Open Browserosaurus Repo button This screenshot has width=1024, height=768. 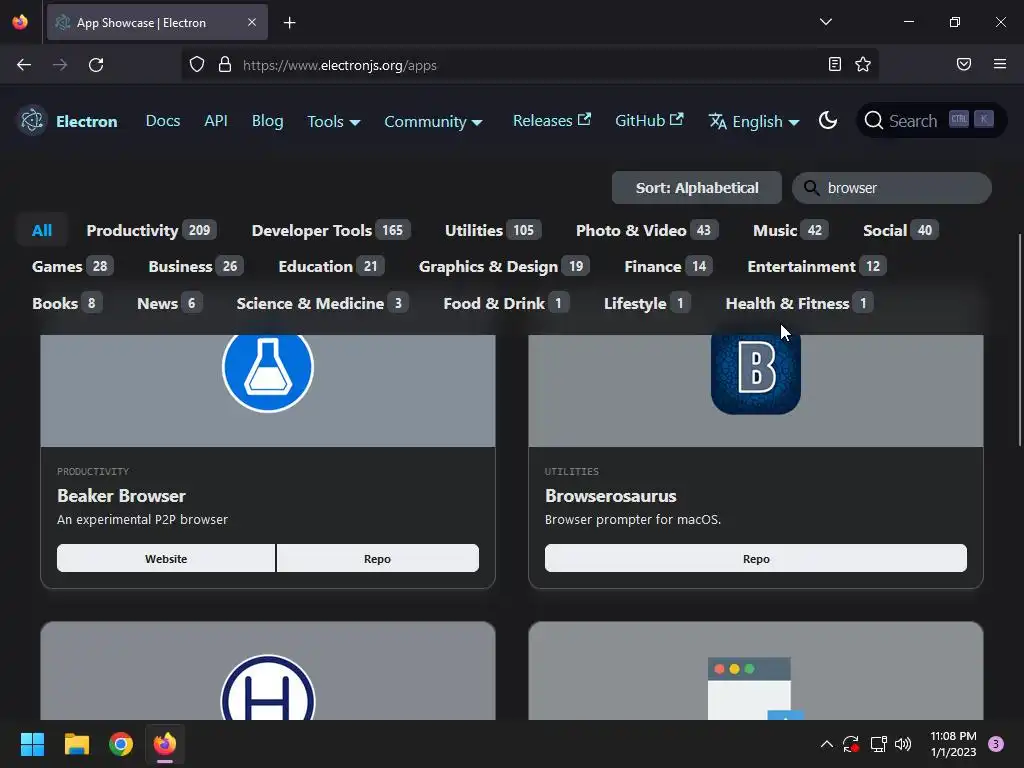click(756, 558)
